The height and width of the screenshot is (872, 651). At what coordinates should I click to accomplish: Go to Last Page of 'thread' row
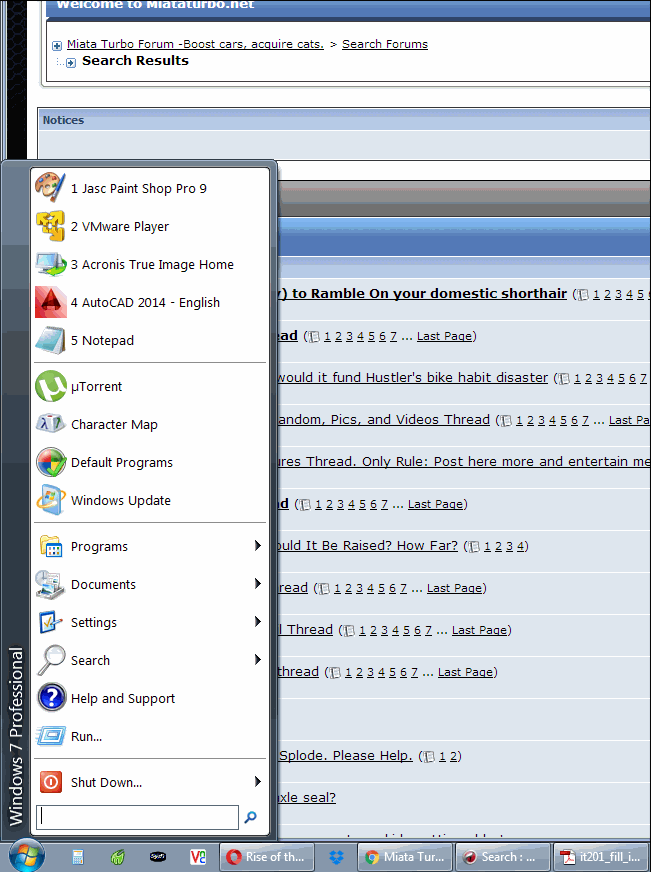coord(465,672)
